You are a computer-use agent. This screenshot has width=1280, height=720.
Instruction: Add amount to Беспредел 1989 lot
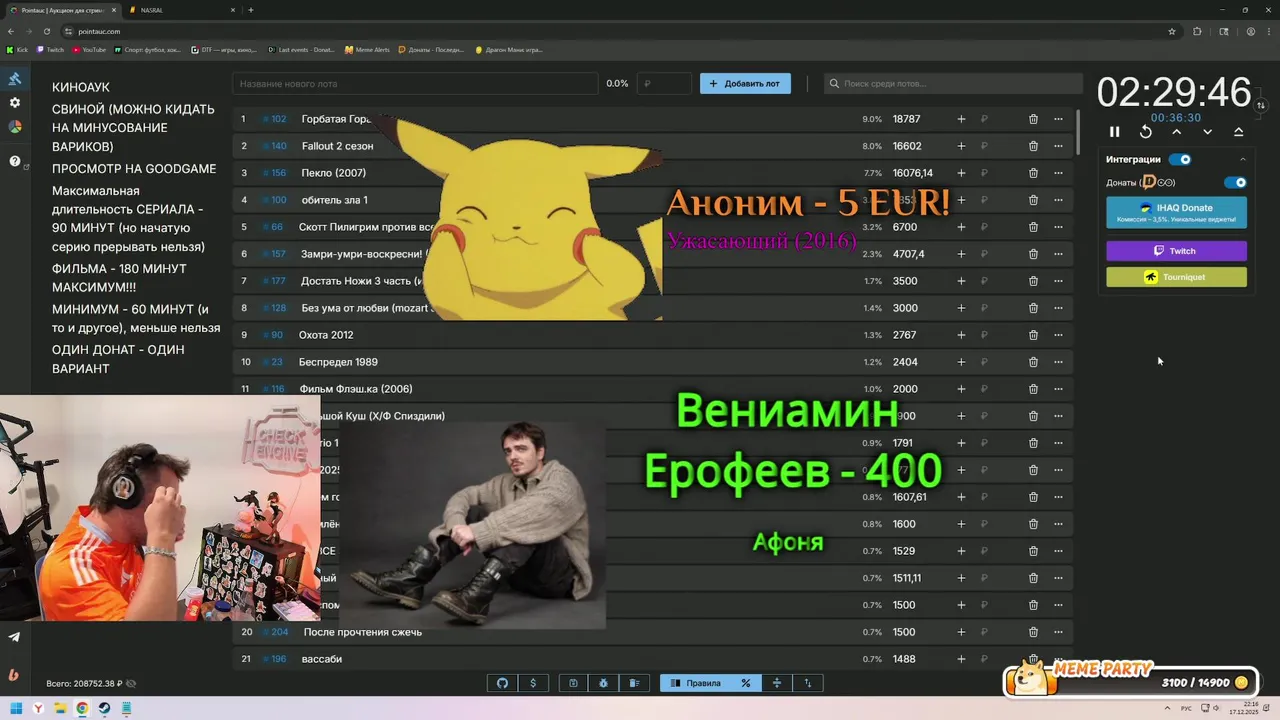pyautogui.click(x=961, y=362)
